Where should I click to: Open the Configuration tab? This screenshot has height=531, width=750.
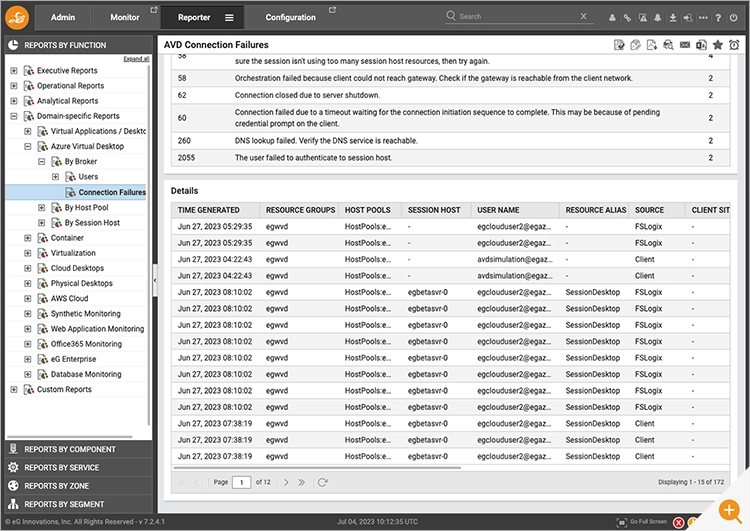[x=290, y=18]
